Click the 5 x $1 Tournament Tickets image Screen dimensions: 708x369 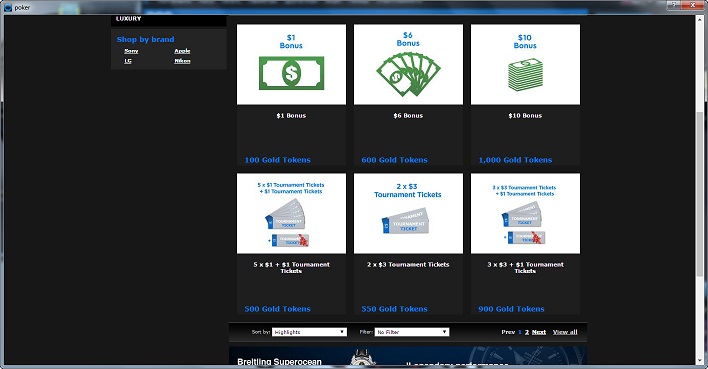(x=291, y=214)
